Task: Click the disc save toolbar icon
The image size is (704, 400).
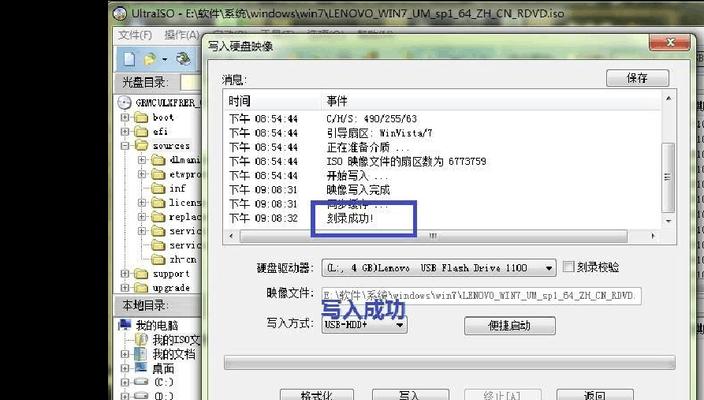Action: tap(183, 59)
